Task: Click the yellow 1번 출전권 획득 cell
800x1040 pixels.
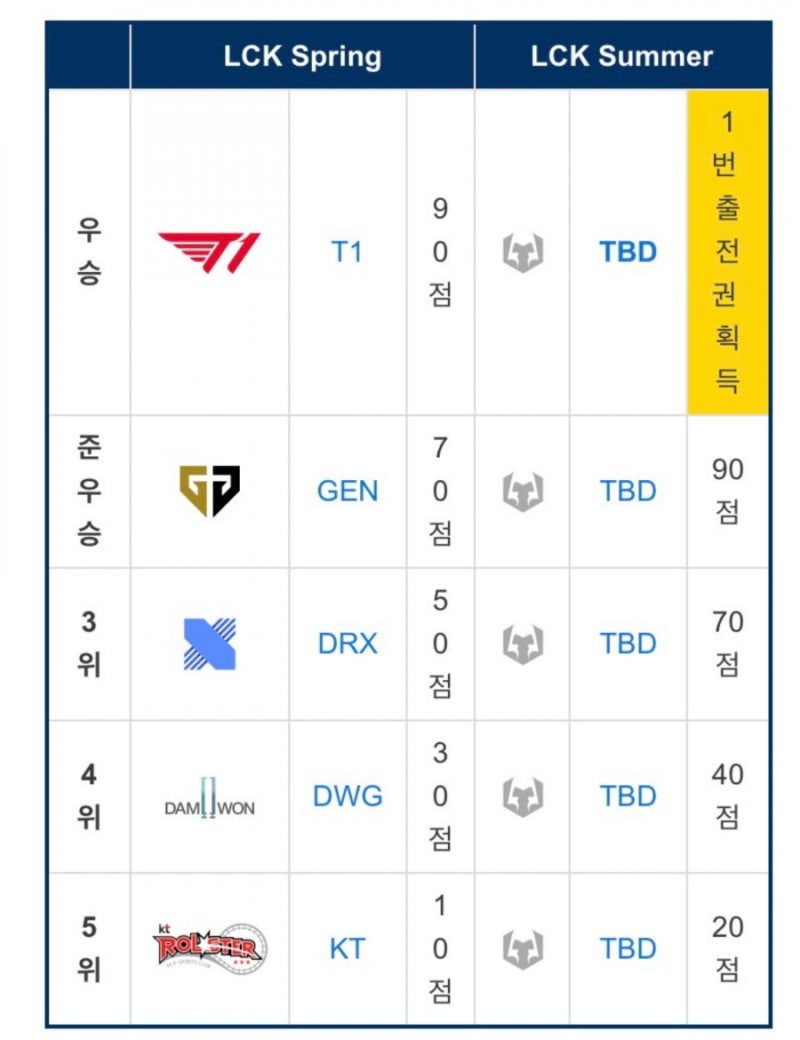Action: click(727, 252)
